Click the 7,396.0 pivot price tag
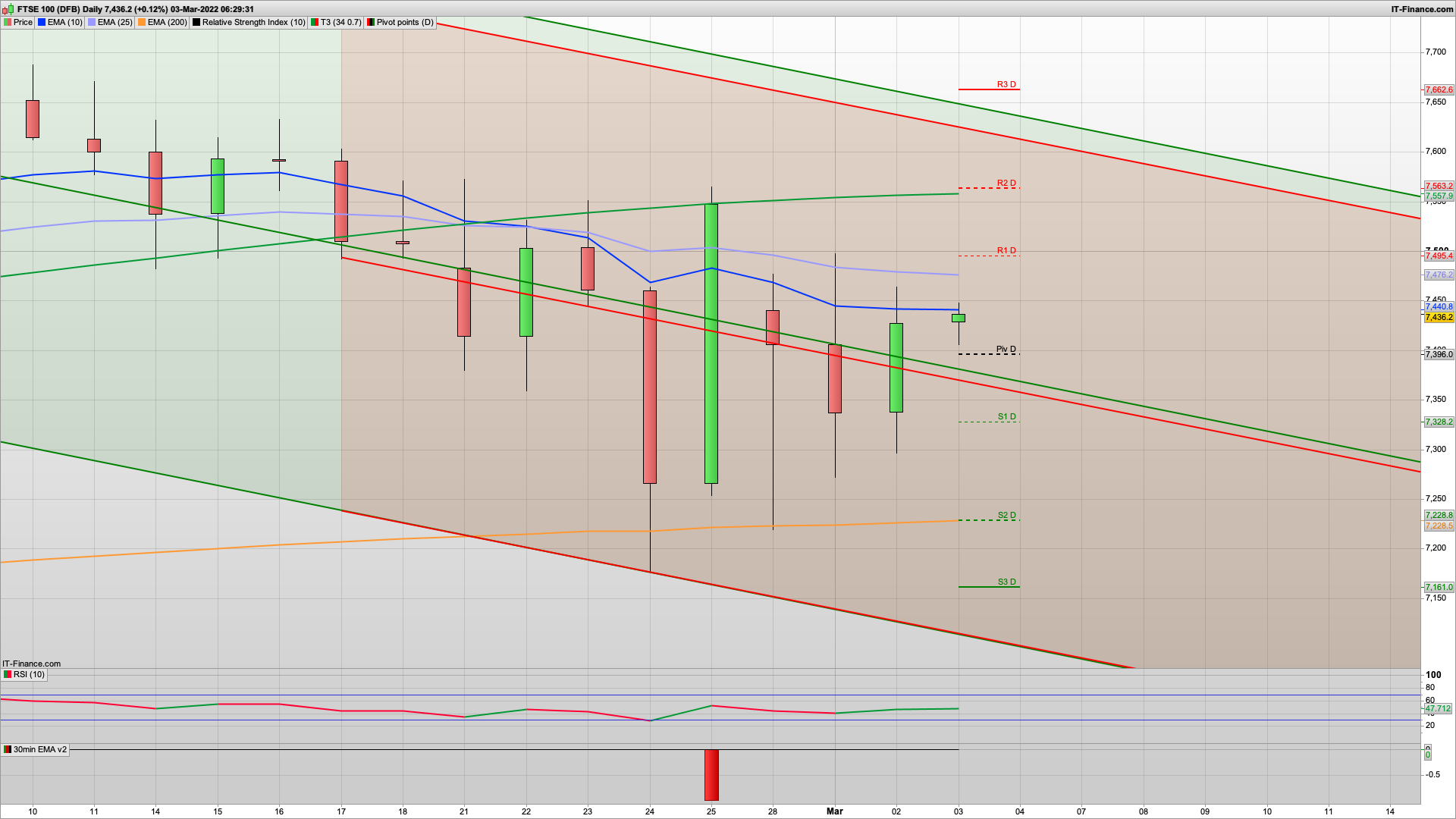The width and height of the screenshot is (1456, 819). tap(1439, 354)
